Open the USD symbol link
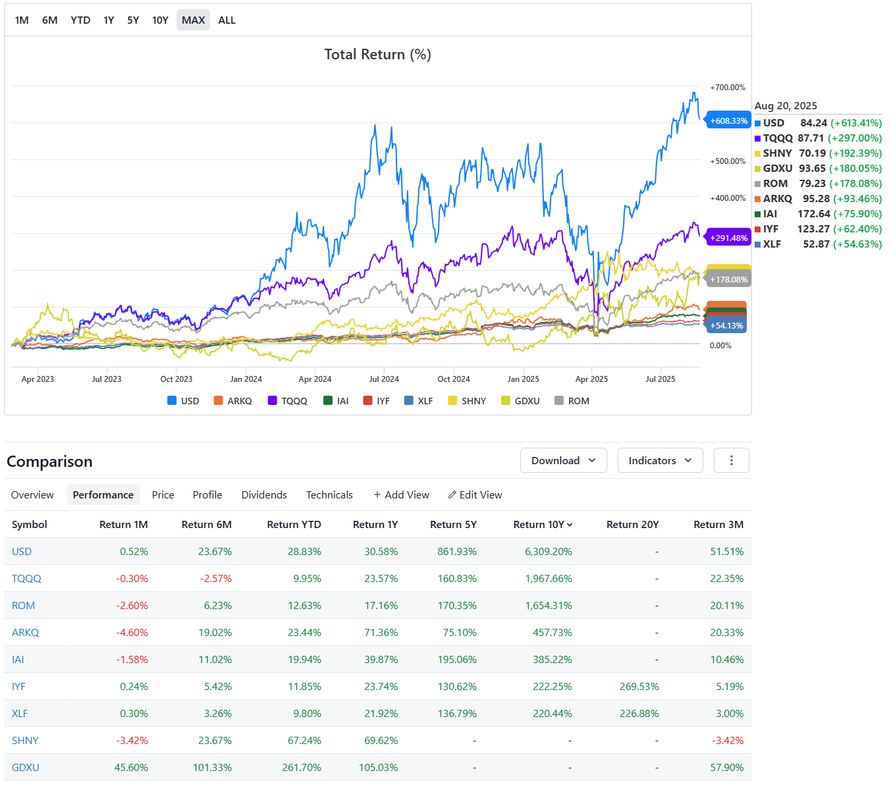This screenshot has width=891, height=800. point(22,552)
